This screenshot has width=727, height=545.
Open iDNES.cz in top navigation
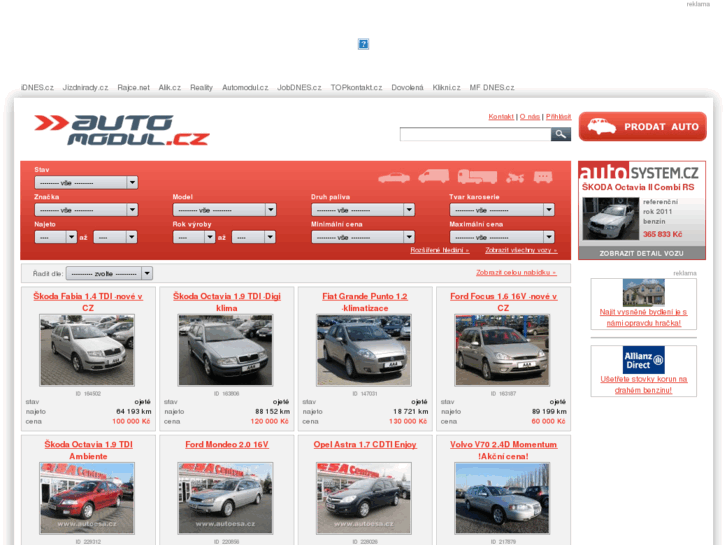tap(37, 87)
